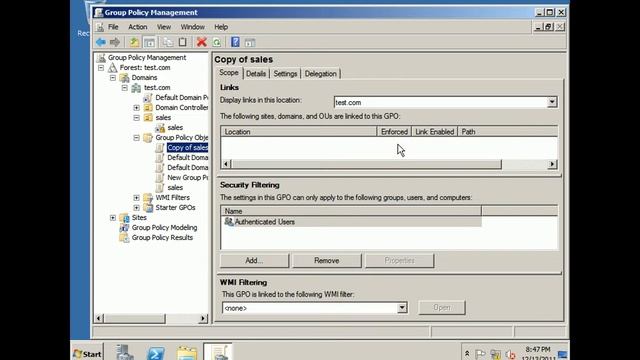Viewport: 640px width, 360px height.
Task: Click the green Refresh toolbar icon
Action: (x=217, y=42)
